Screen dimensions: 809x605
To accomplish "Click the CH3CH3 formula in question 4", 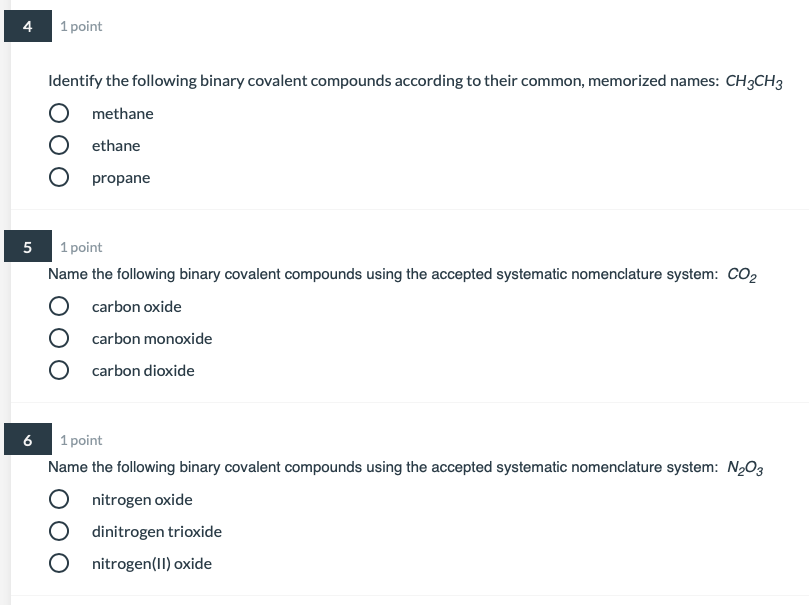I will tap(754, 81).
